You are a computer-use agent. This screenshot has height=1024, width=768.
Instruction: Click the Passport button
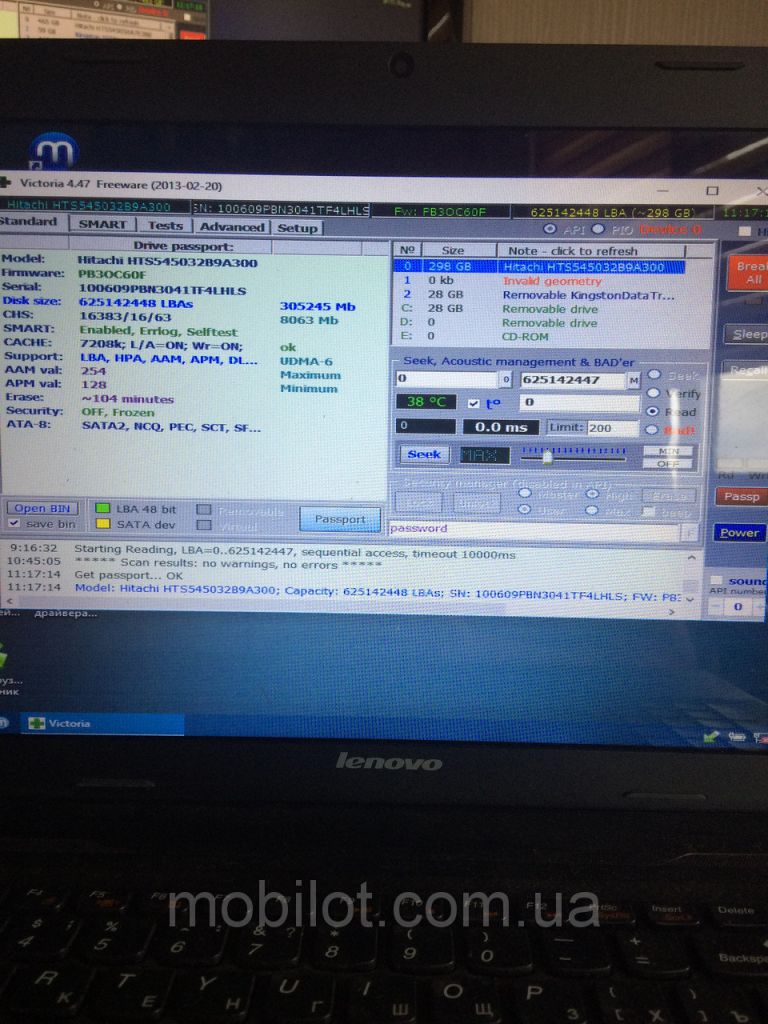[340, 519]
